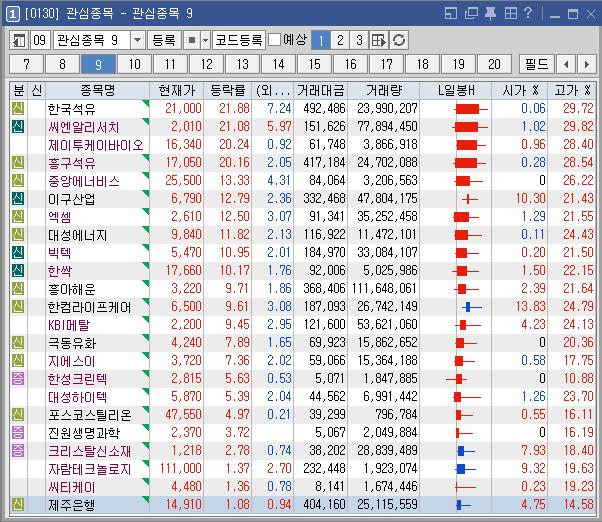Toggle the 예상 checkbox
Image resolution: width=602 pixels, height=522 pixels.
click(274, 40)
